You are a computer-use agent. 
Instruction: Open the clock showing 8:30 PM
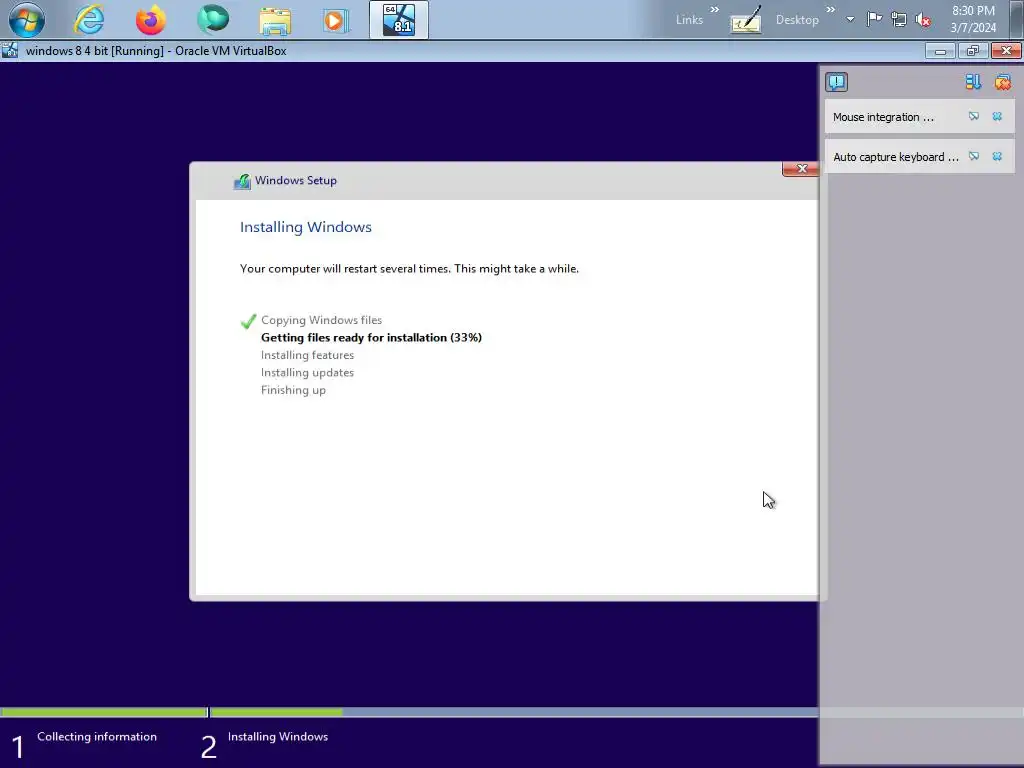click(973, 19)
